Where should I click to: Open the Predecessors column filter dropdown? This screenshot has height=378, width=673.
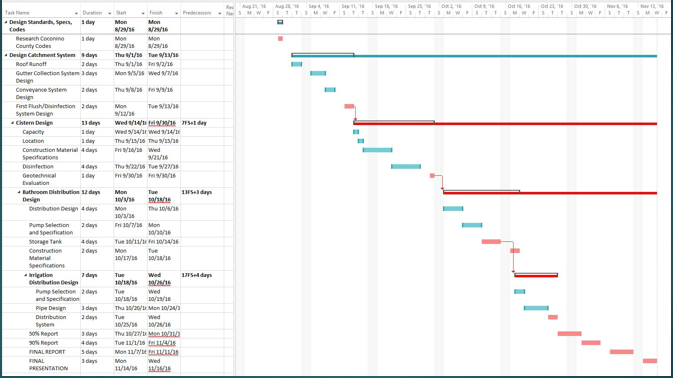219,13
